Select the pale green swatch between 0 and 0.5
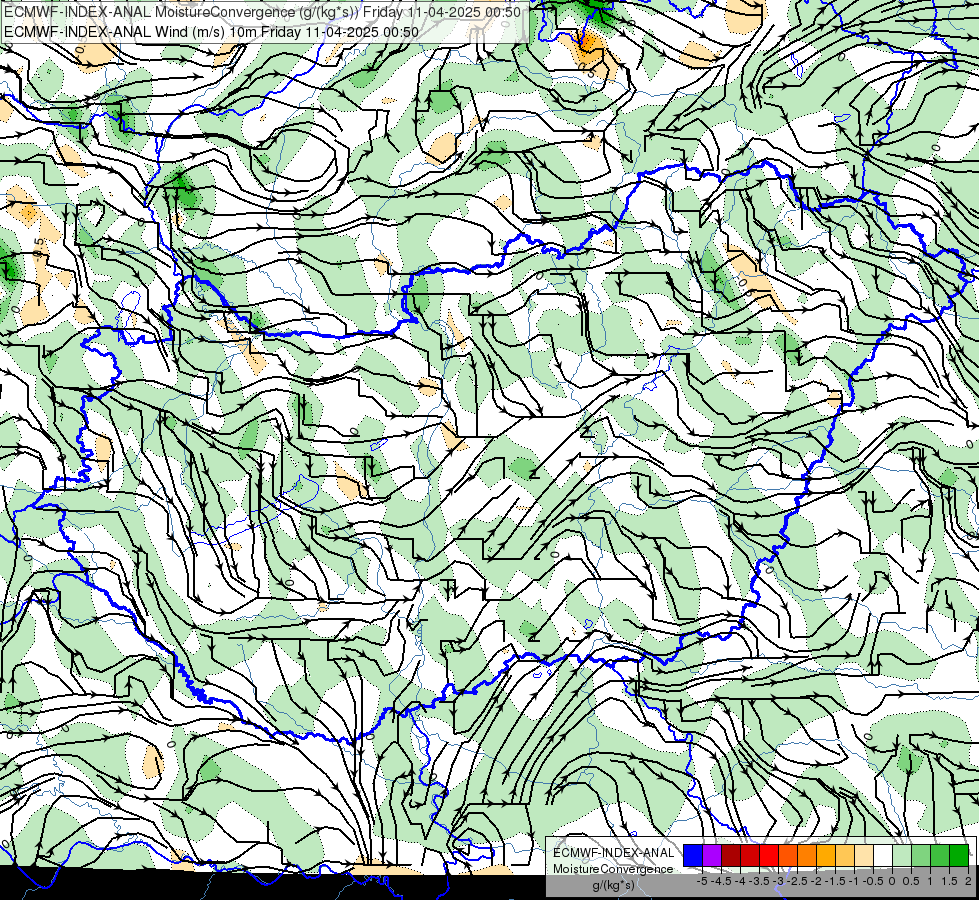Viewport: 979px width, 900px height. click(902, 855)
